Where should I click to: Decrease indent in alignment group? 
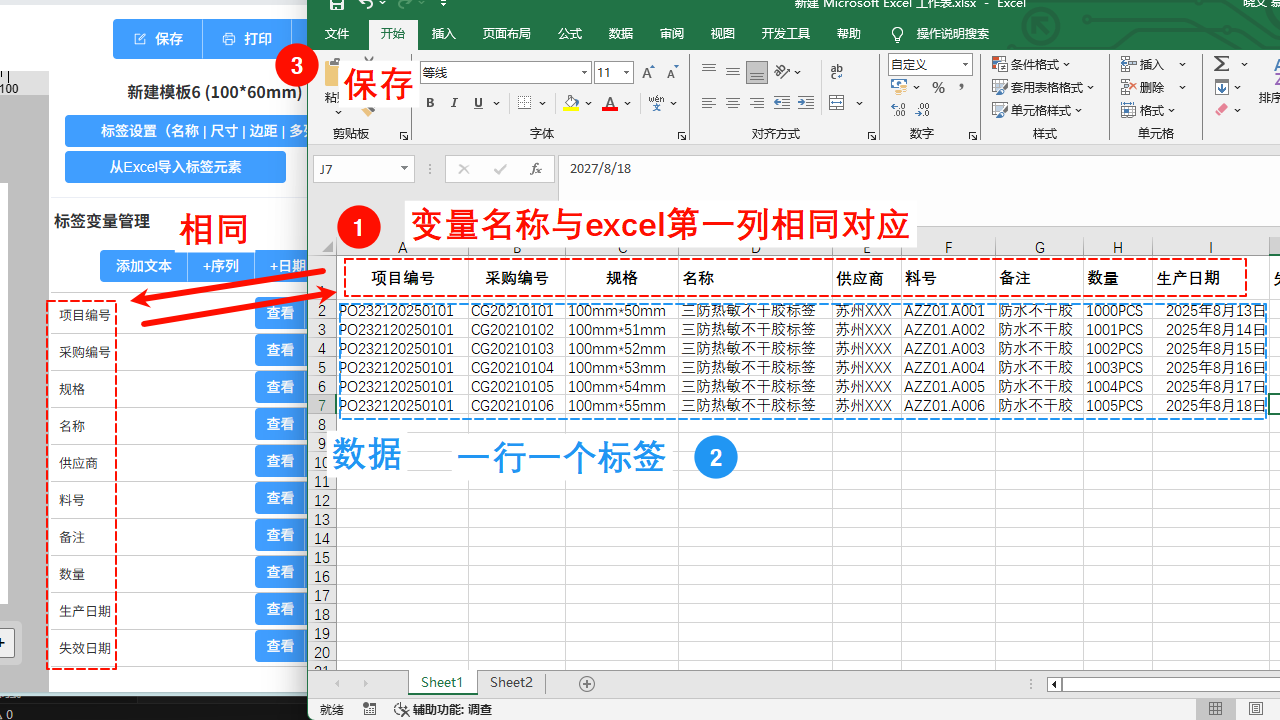pyautogui.click(x=782, y=103)
